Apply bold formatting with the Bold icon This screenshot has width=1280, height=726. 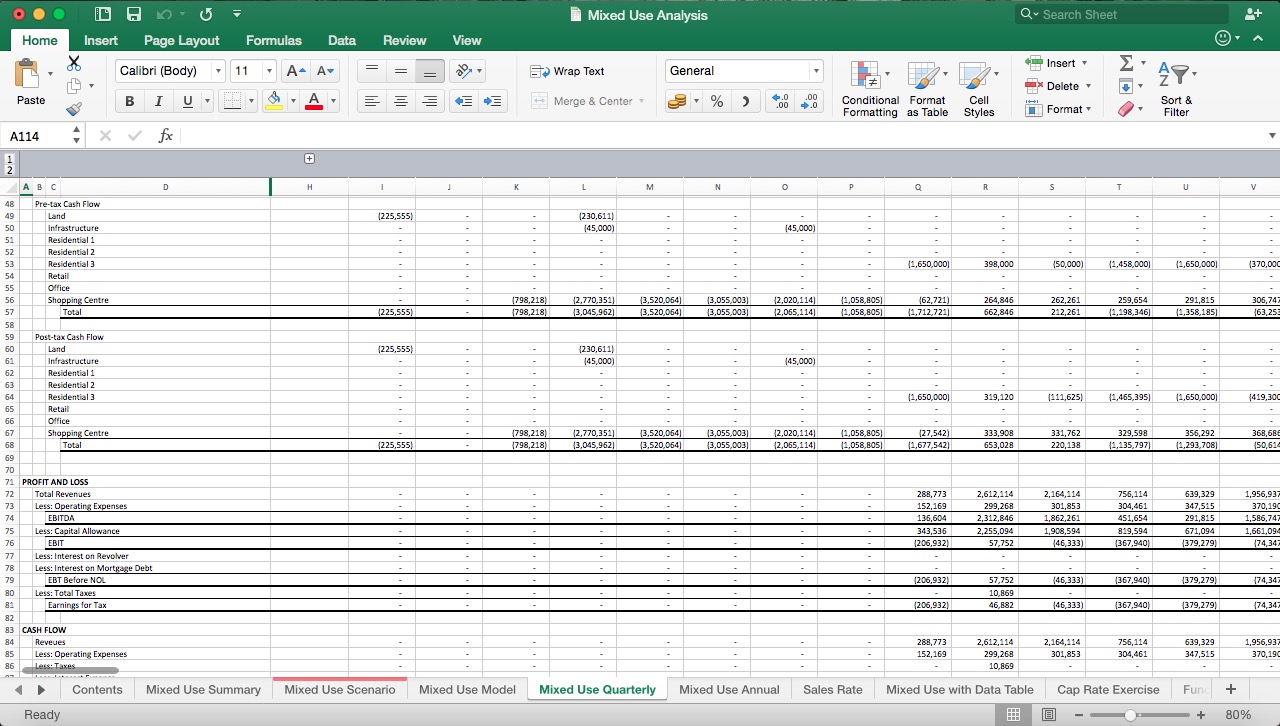click(x=129, y=100)
